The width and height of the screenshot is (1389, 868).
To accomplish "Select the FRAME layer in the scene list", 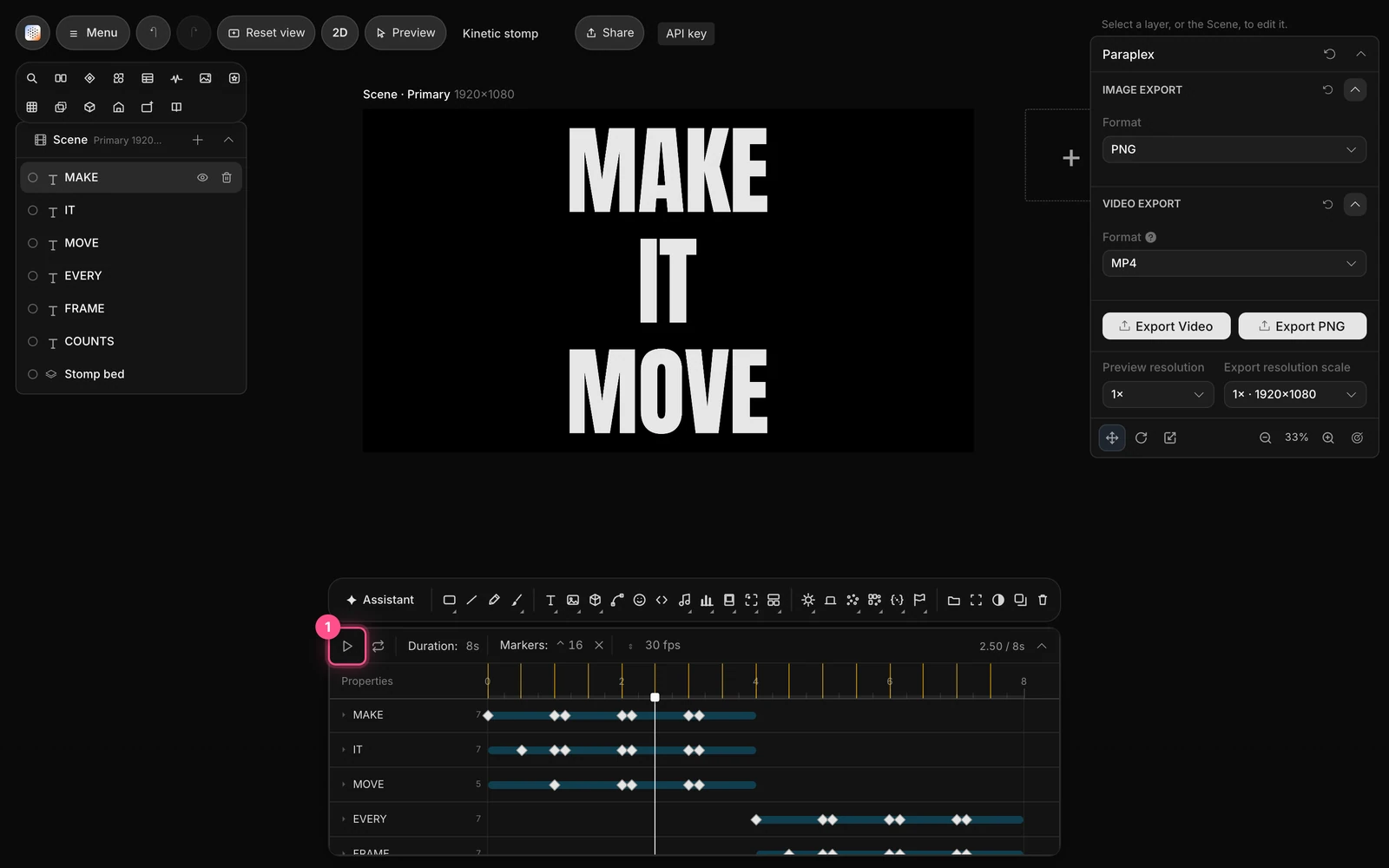I will click(x=131, y=308).
